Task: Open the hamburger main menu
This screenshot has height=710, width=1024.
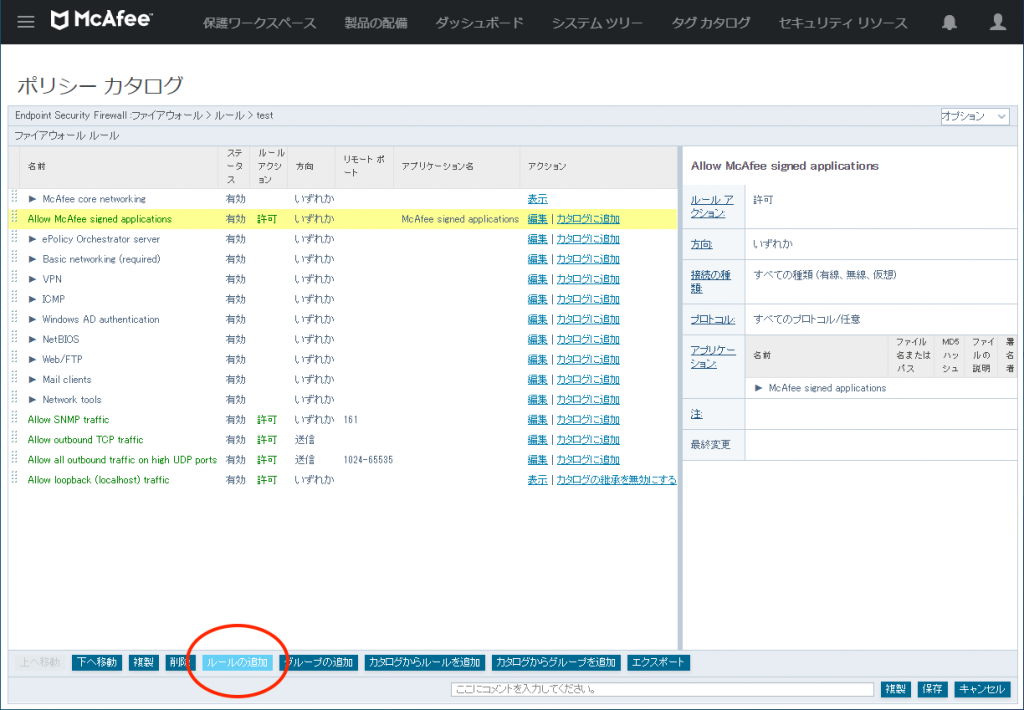Action: [x=25, y=22]
